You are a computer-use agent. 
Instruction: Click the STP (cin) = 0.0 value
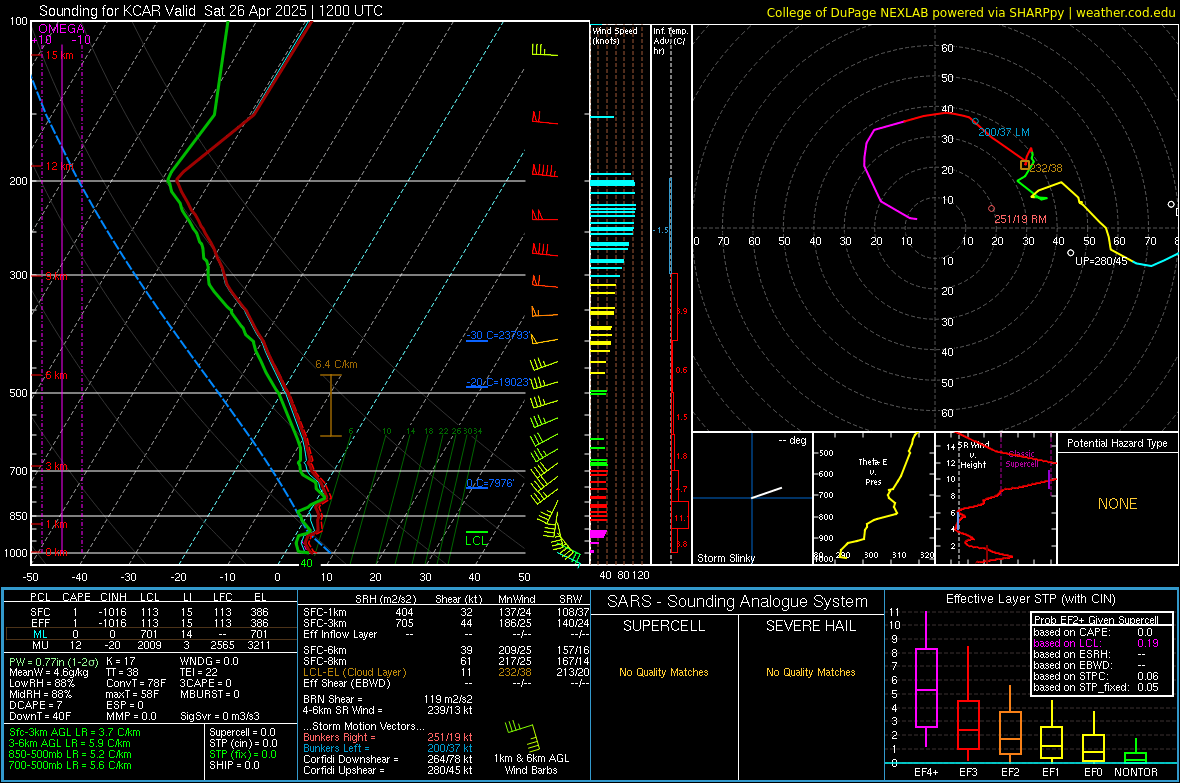click(x=243, y=743)
